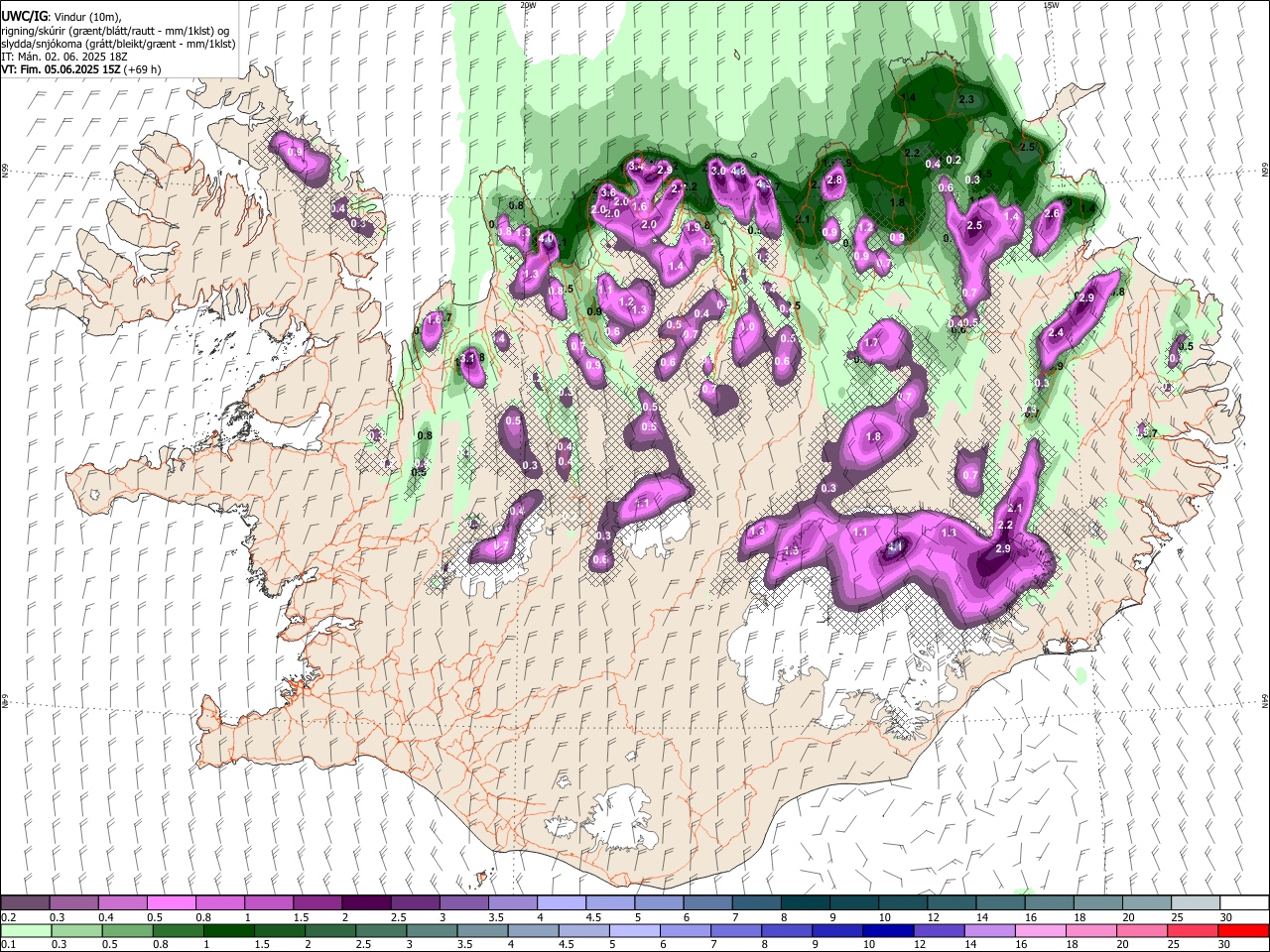
Task: Select the pure red rain swatch above 30
Action: [1242, 930]
